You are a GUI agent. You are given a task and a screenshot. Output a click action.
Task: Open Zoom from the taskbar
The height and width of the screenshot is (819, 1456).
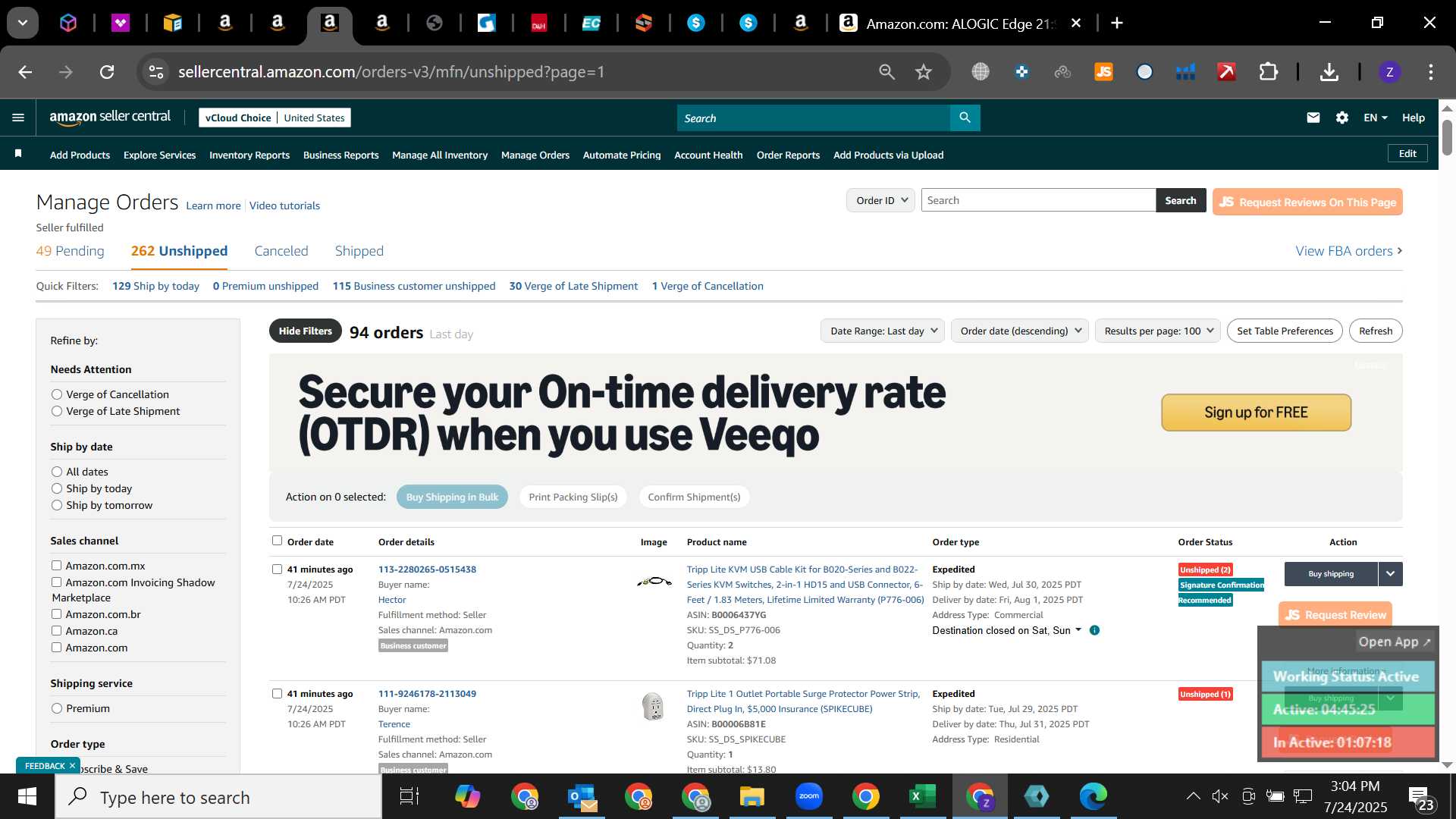click(809, 796)
